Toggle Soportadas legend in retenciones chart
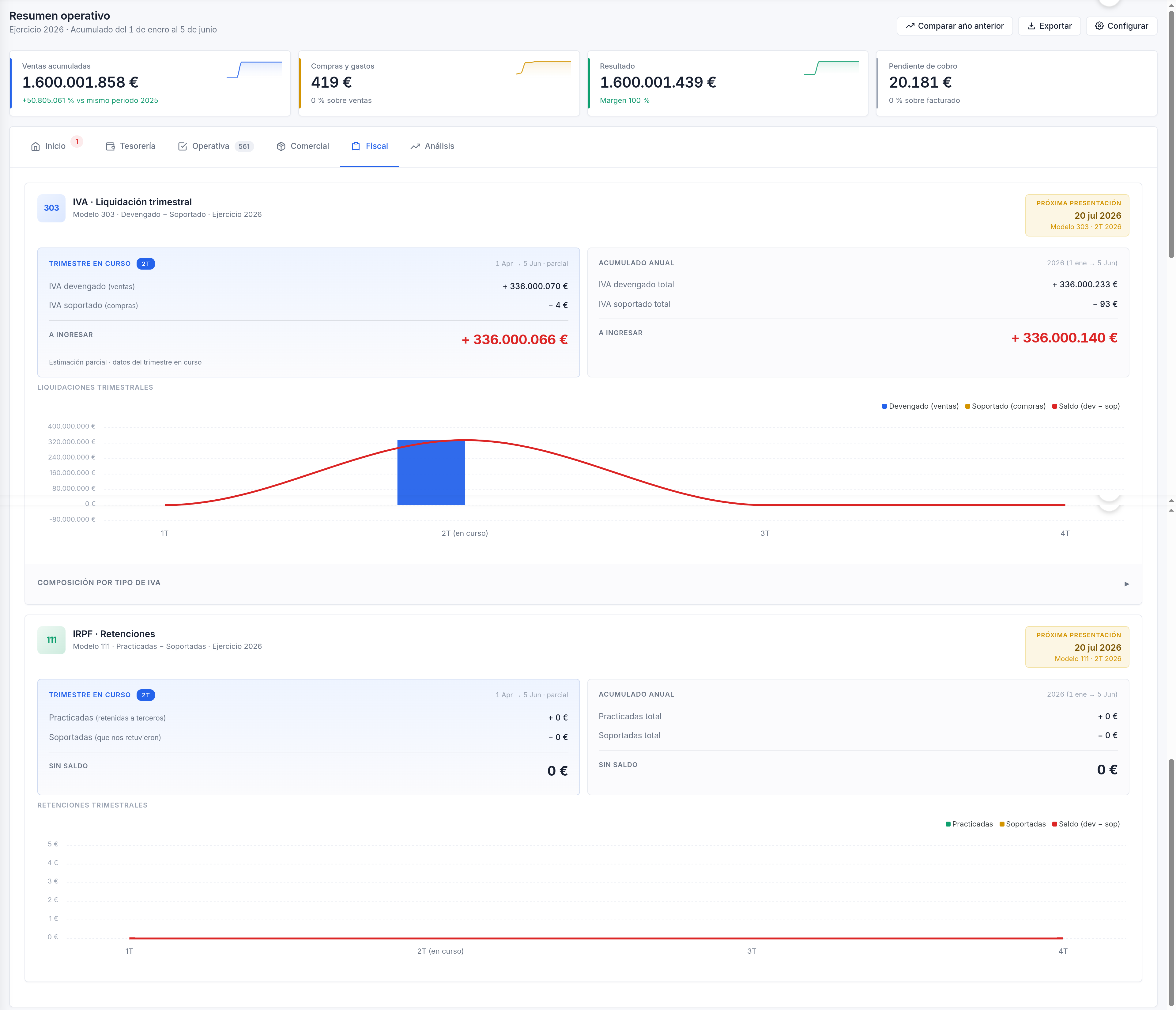The image size is (1176, 1014). 1023,824
